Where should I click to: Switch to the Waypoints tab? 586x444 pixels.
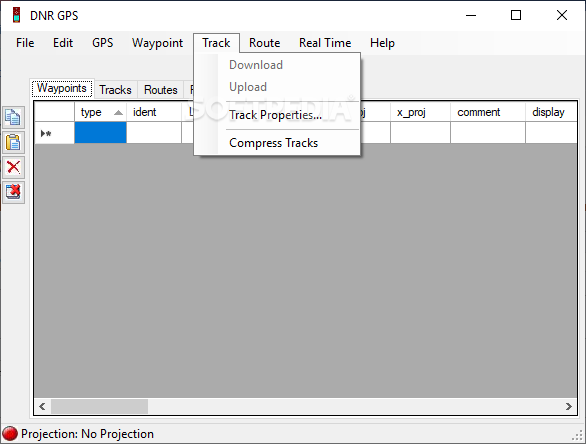(62, 88)
